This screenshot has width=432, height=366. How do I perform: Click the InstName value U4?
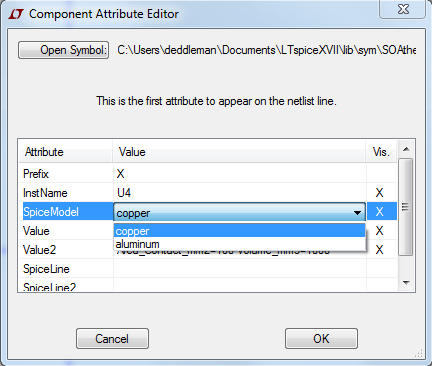coord(124,193)
